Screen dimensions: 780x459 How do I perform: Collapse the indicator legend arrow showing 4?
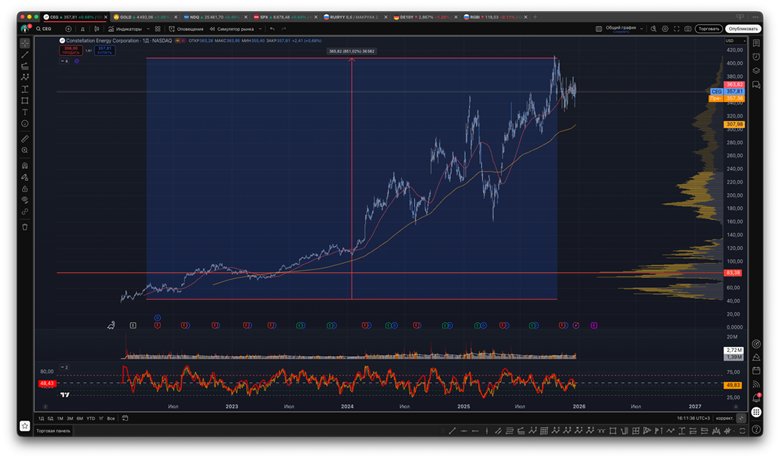[64, 61]
